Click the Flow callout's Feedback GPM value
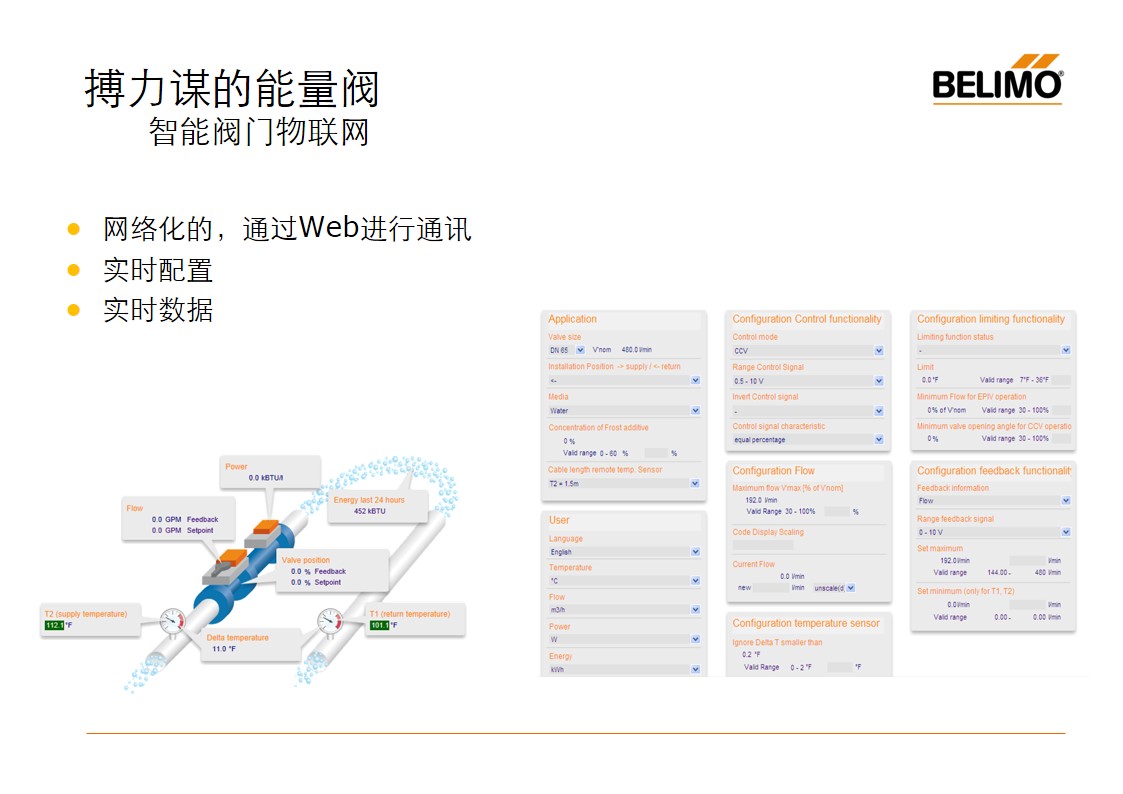Viewport: 1123px width, 794px height. point(166,519)
